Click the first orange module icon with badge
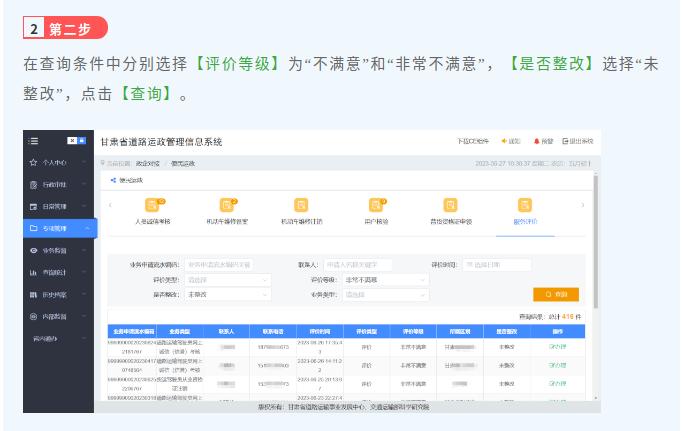The height and width of the screenshot is (431, 682). [x=153, y=204]
